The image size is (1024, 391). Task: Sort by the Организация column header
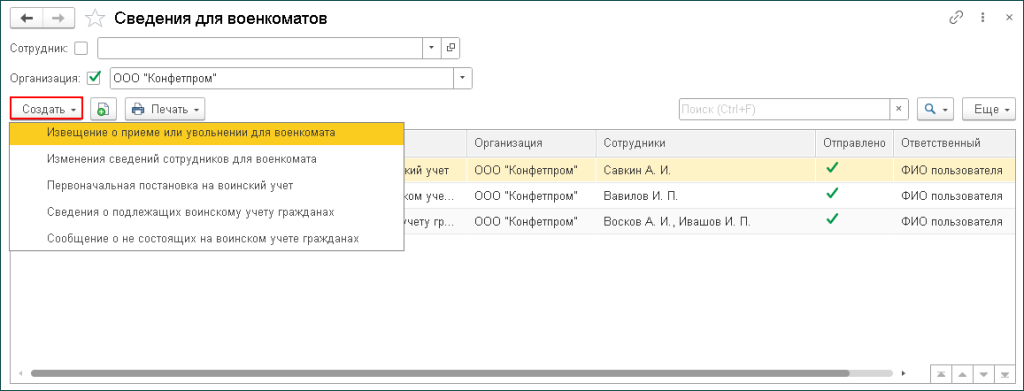[532, 143]
